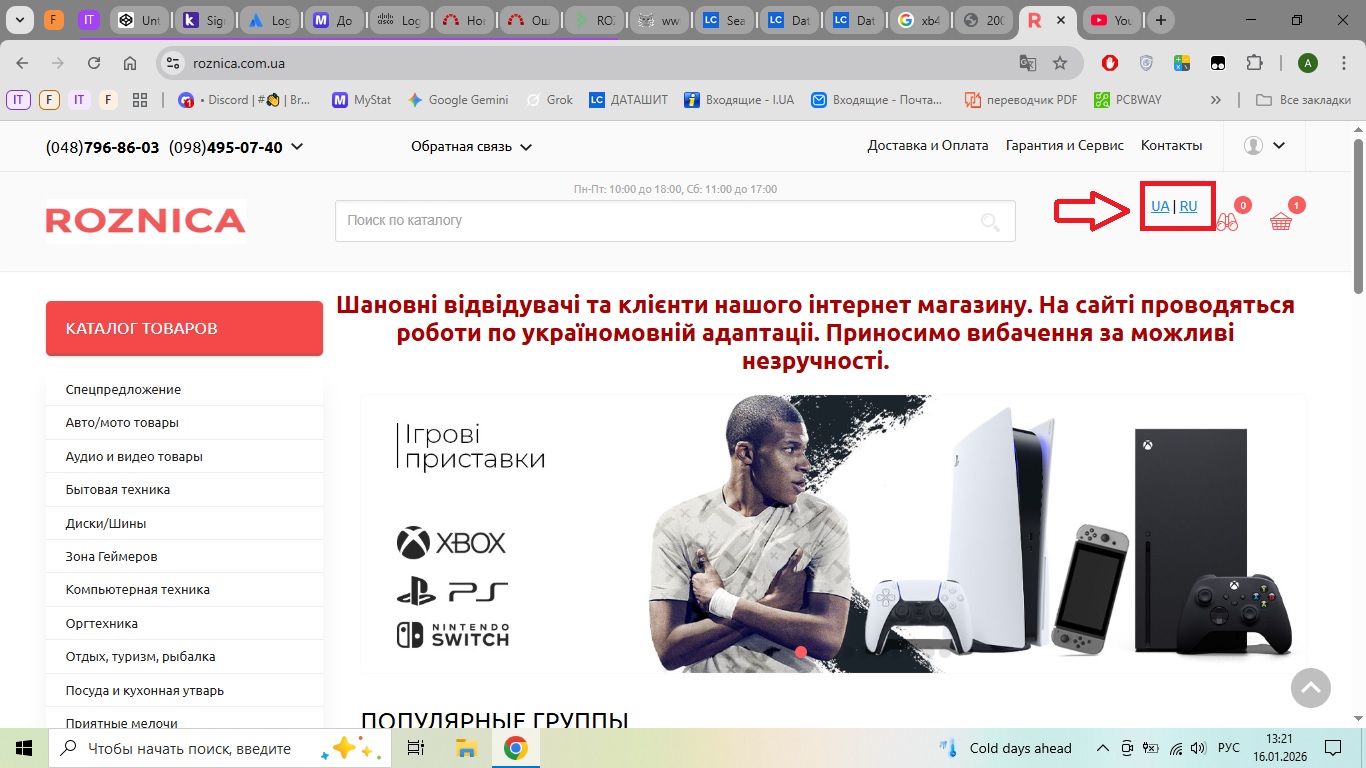Reload the page

pos(94,63)
